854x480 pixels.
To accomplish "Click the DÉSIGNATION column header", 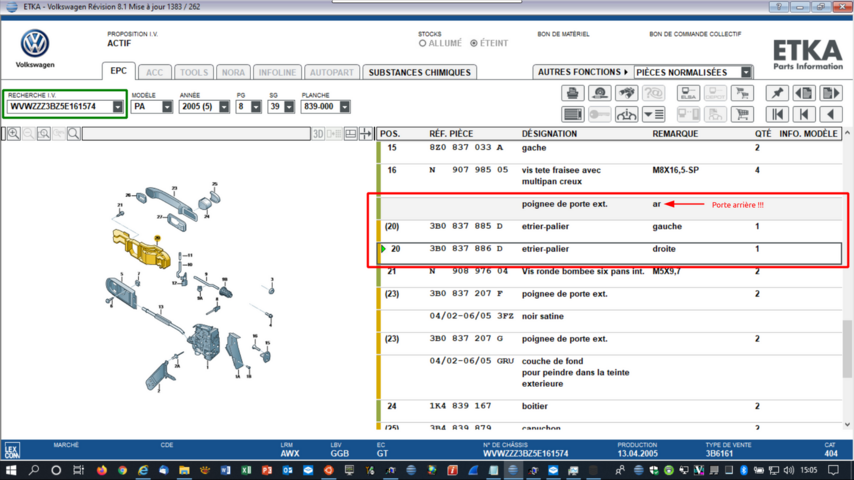I will coord(549,133).
